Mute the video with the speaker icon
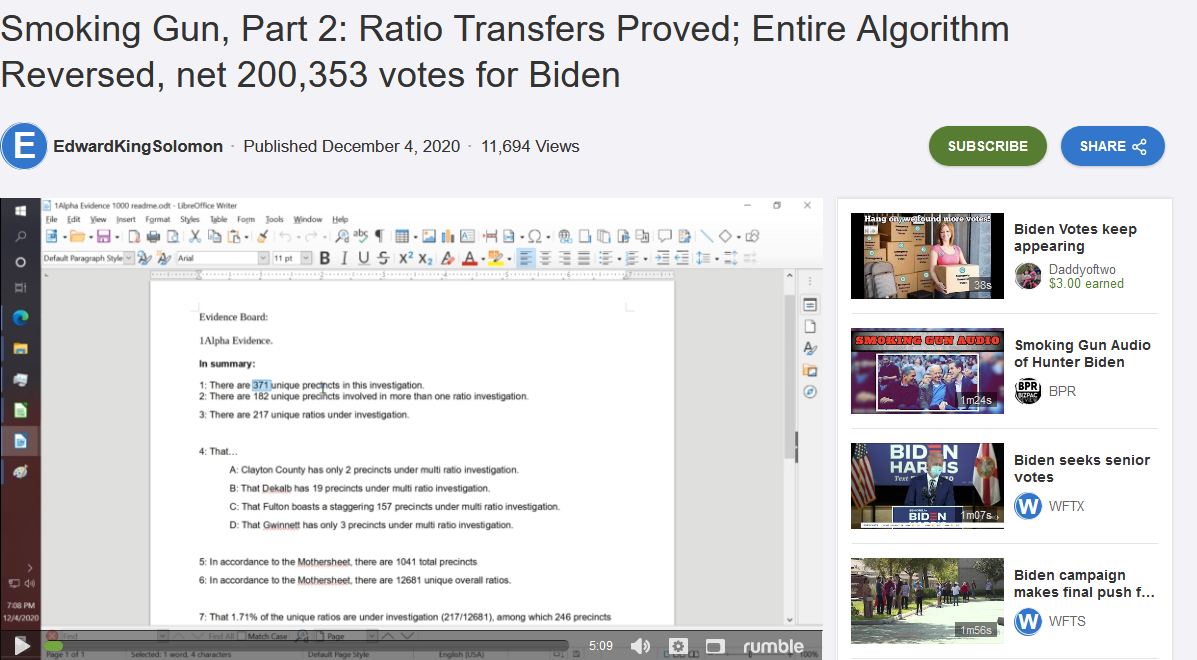This screenshot has height=660, width=1197. (640, 646)
